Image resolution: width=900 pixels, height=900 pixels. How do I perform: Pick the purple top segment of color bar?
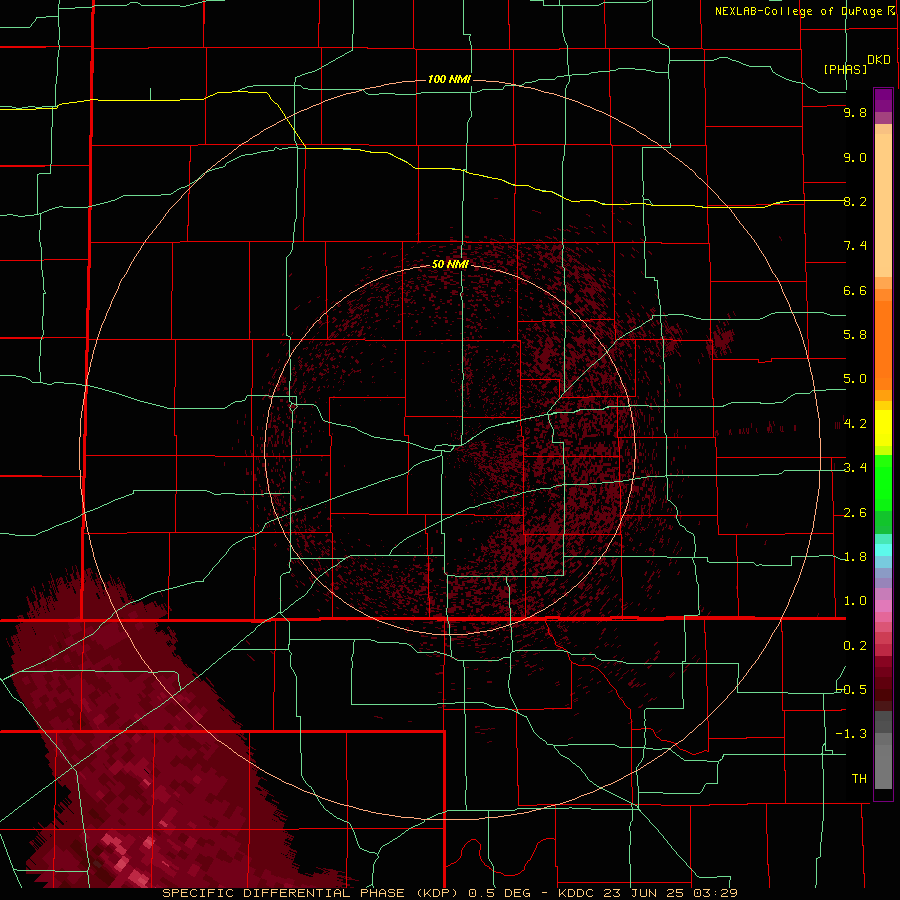pos(883,100)
